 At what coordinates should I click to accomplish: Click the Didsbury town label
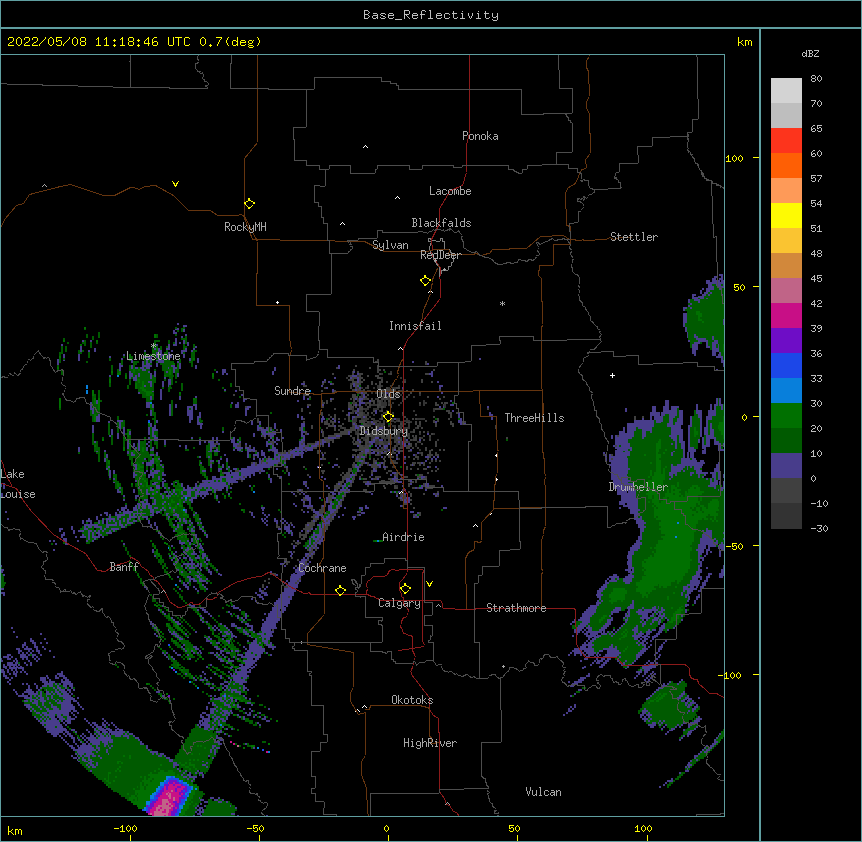[384, 431]
